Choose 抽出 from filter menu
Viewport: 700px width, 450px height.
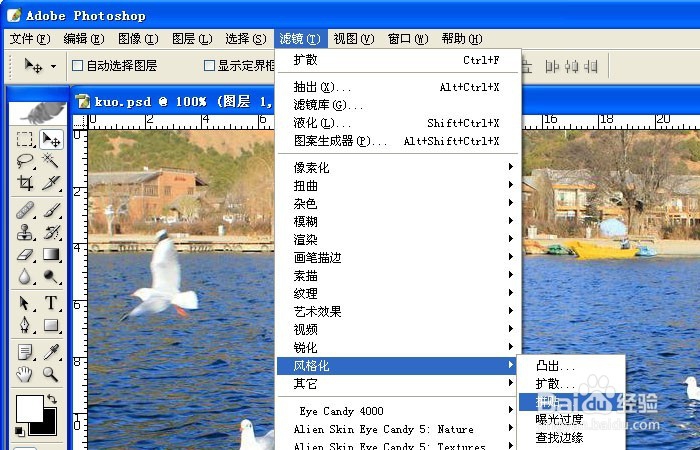pos(398,87)
